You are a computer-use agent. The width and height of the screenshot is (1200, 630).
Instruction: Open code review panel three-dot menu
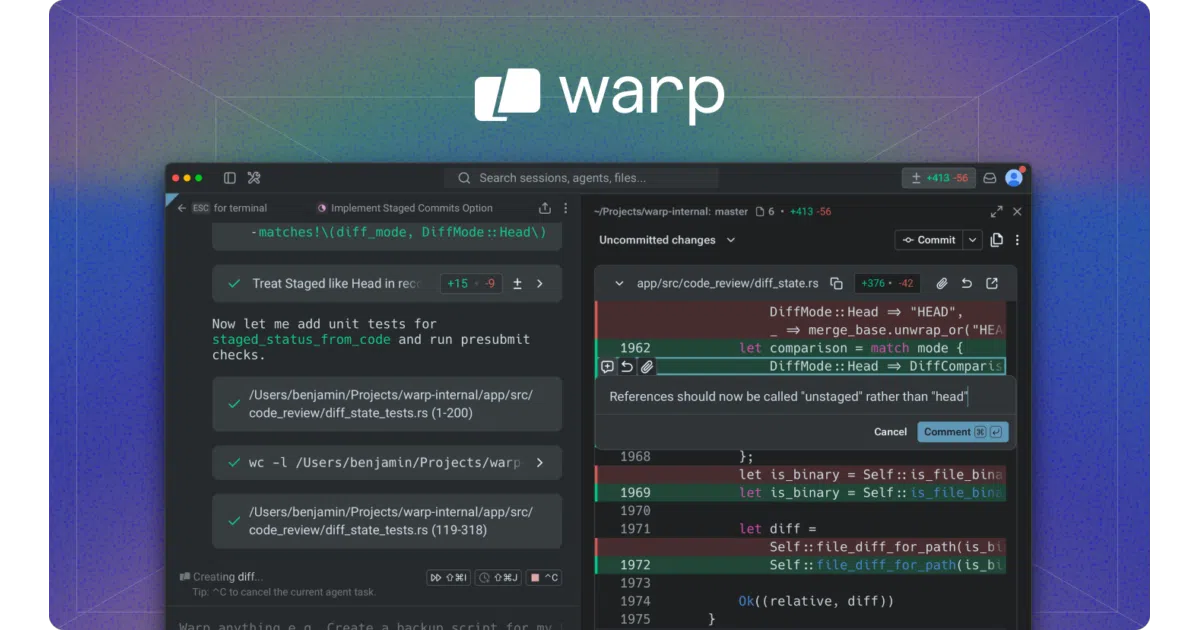[1017, 240]
